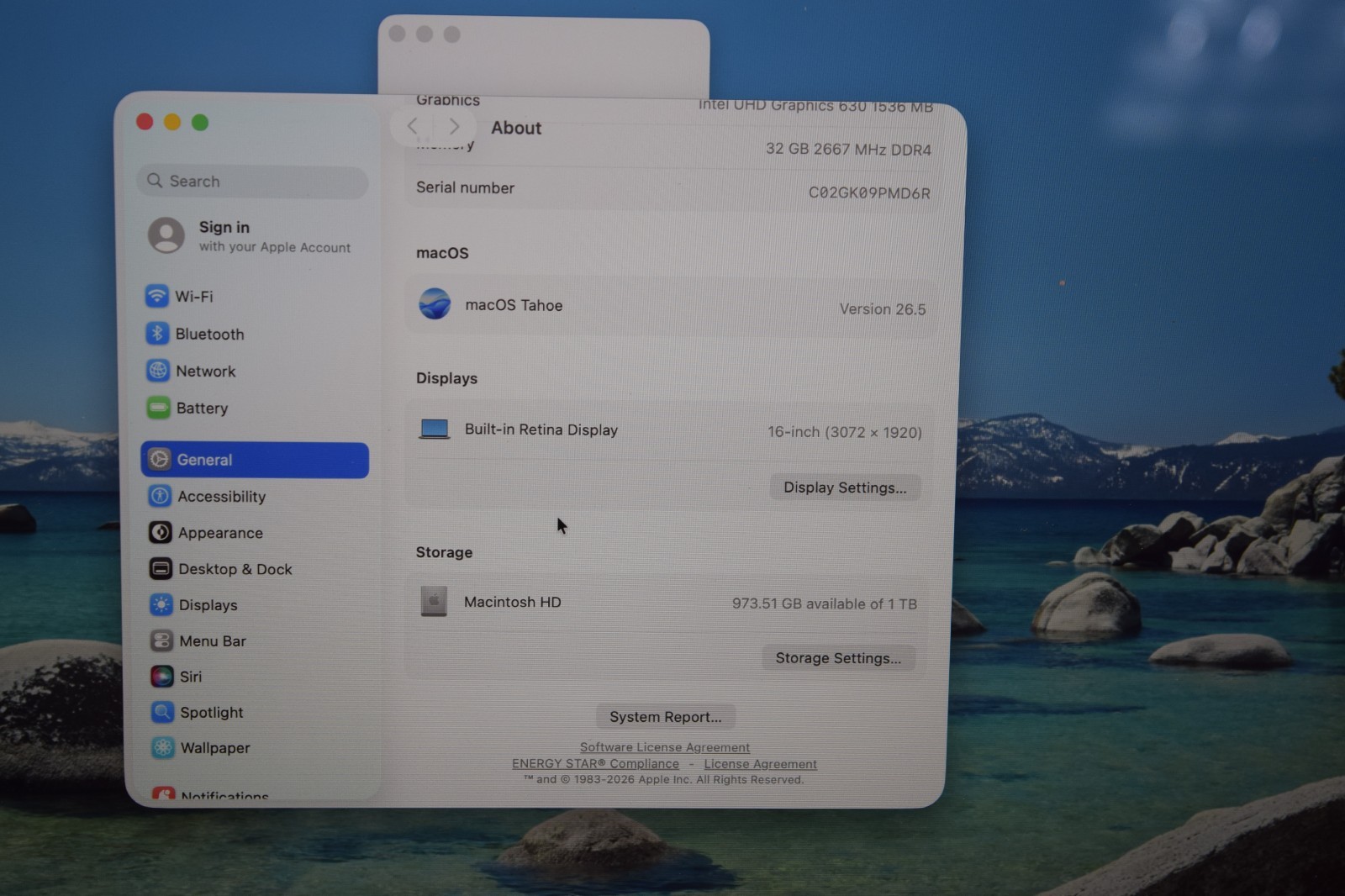Select Siri in the sidebar

[256, 676]
